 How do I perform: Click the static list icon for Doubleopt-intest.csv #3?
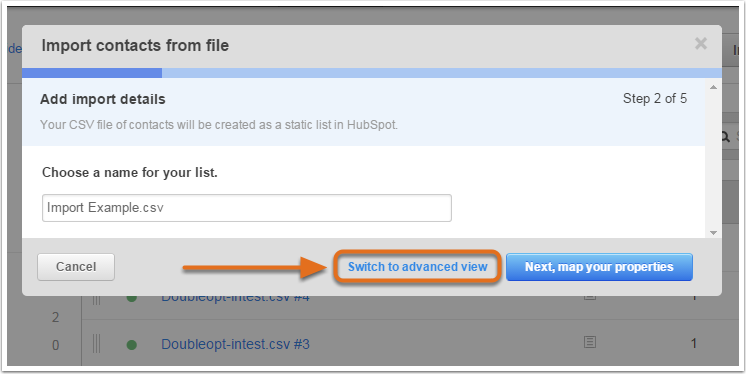[590, 342]
